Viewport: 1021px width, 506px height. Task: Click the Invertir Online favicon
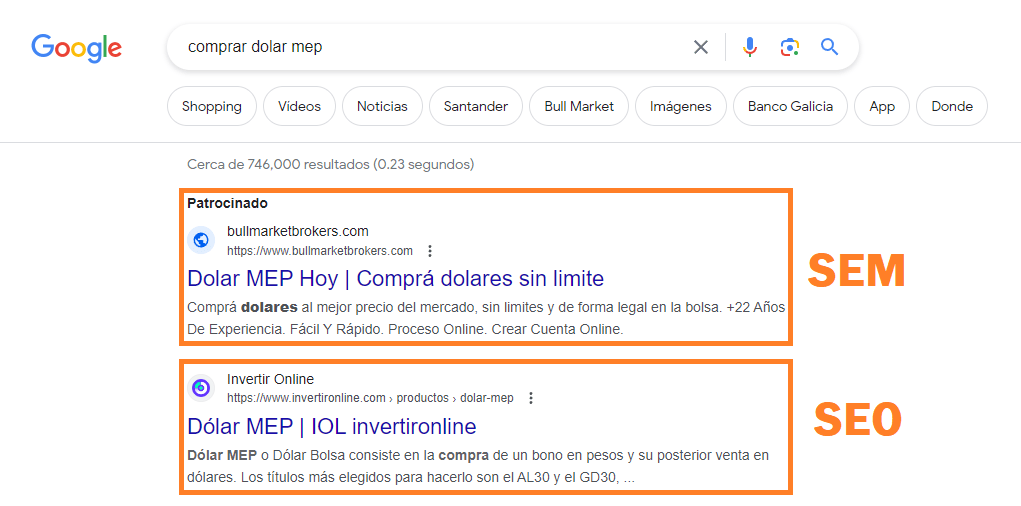tap(201, 387)
